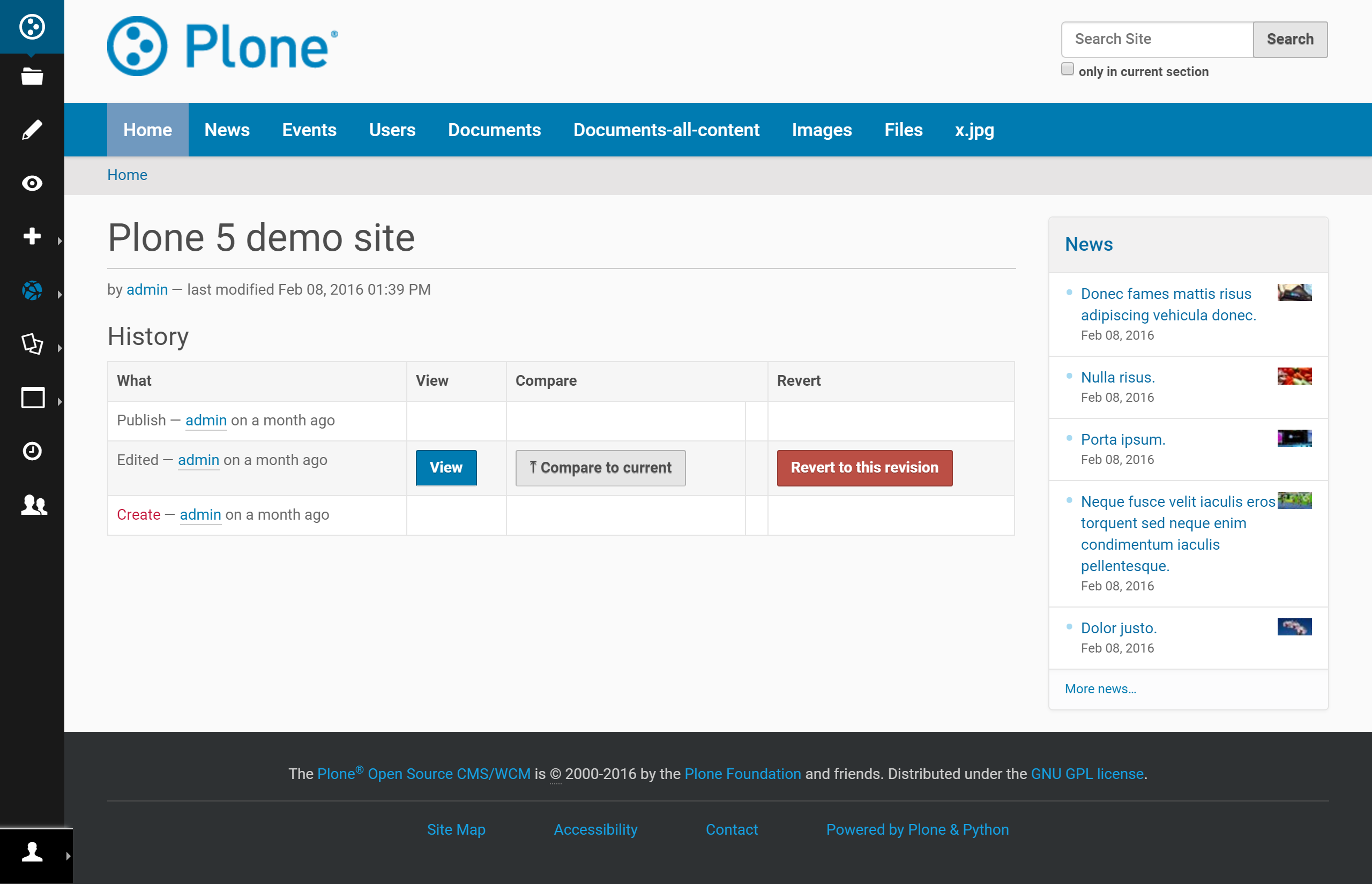The height and width of the screenshot is (884, 1372).
Task: Open the 'Dolor justo.' news item
Action: [x=1119, y=628]
